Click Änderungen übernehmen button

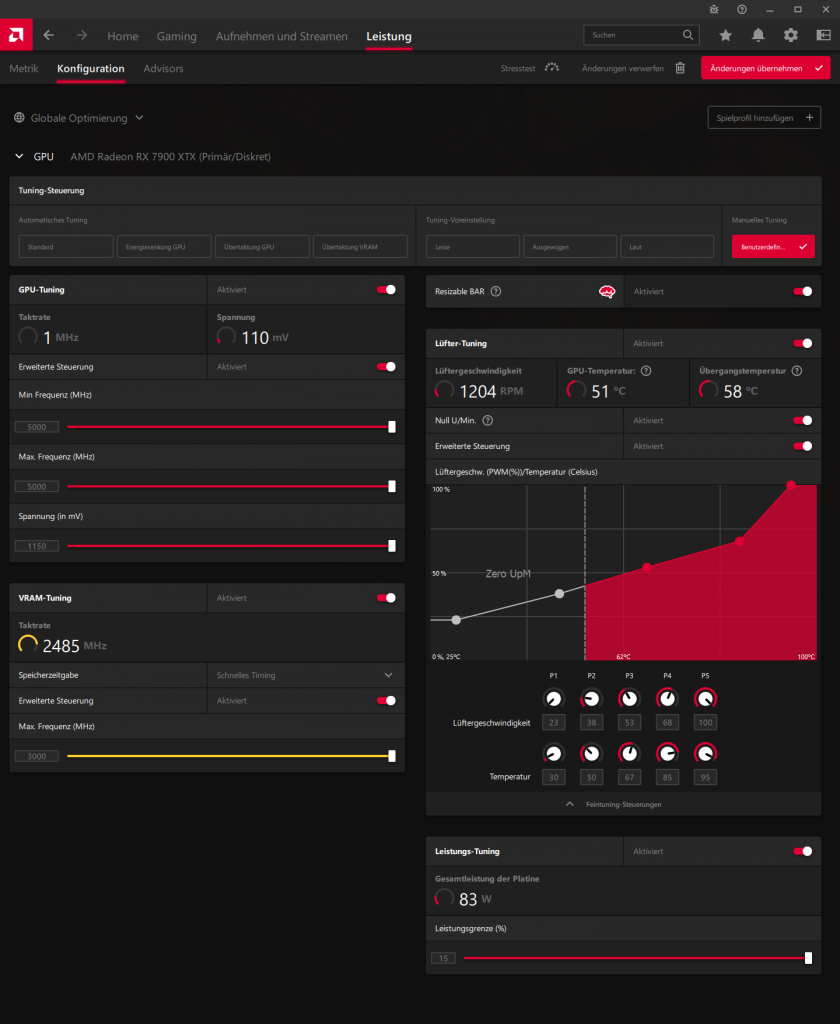pyautogui.click(x=766, y=68)
